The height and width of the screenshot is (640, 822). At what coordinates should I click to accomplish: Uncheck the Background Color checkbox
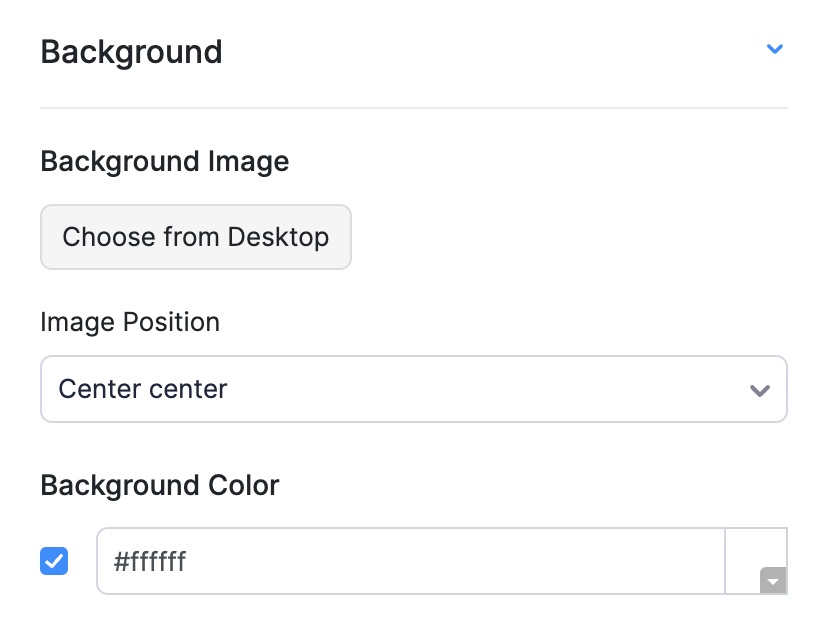click(54, 561)
